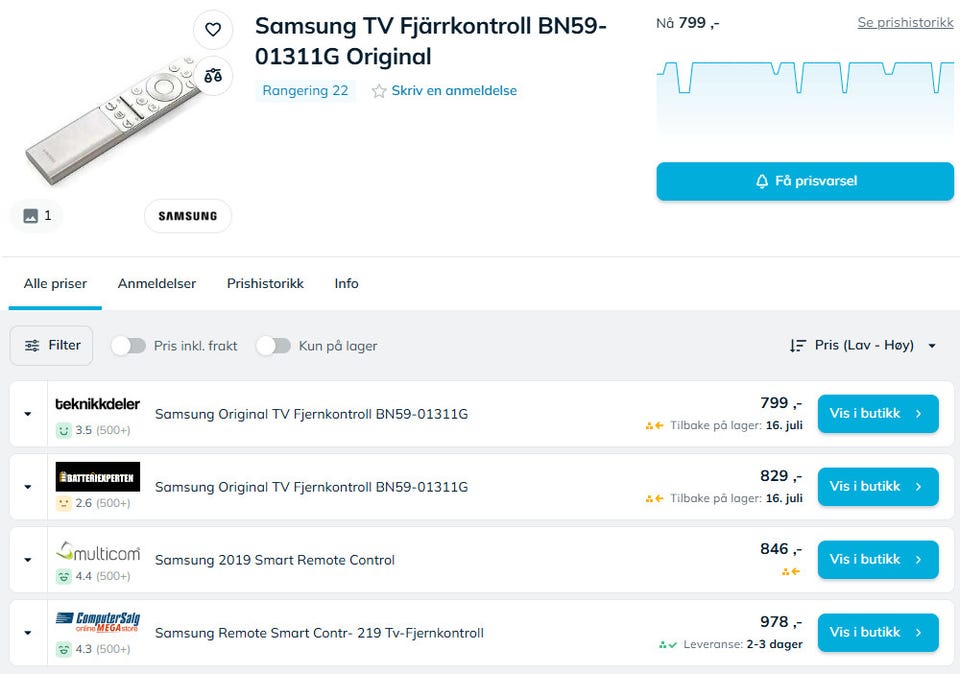Toggle Pris inkl. frakt switch

tap(128, 346)
